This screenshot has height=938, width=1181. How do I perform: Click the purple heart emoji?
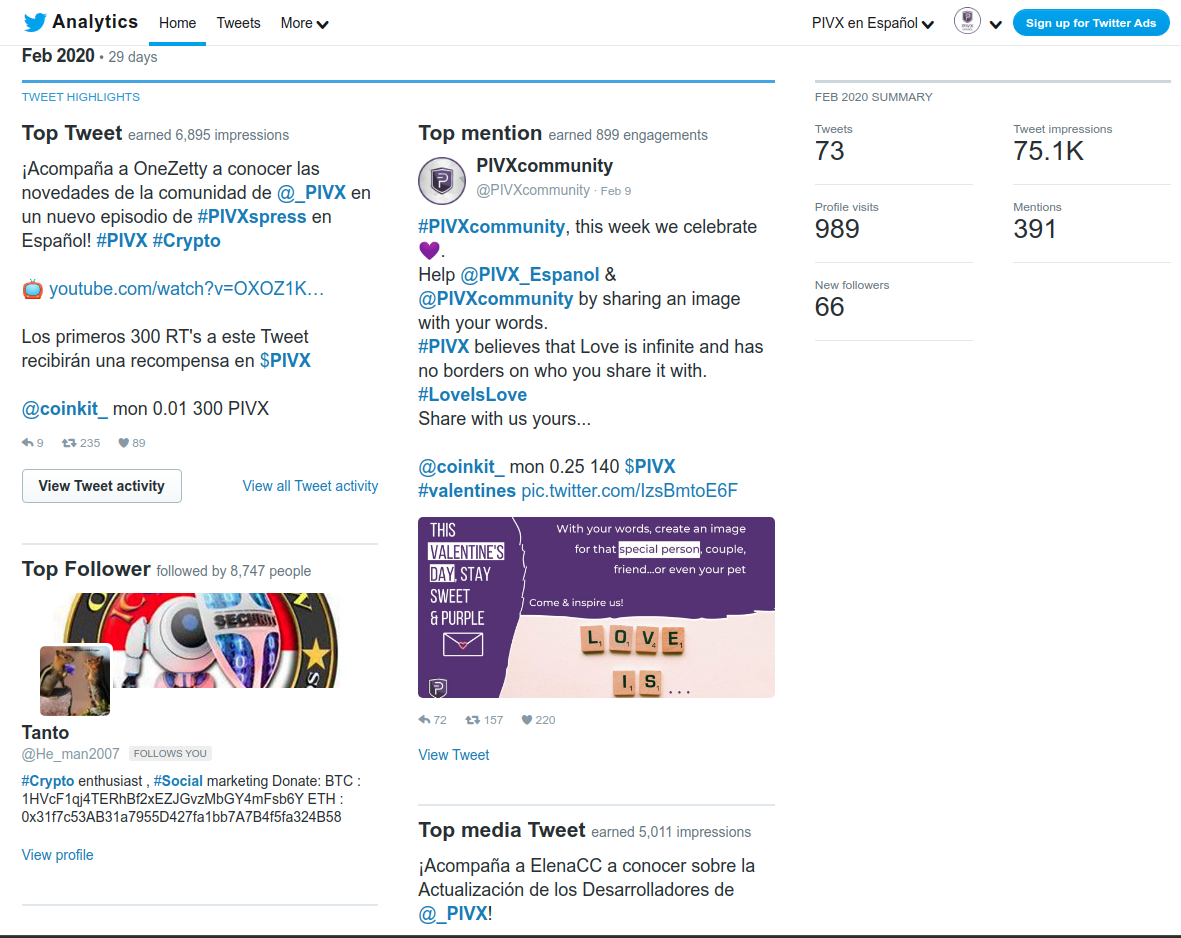429,251
